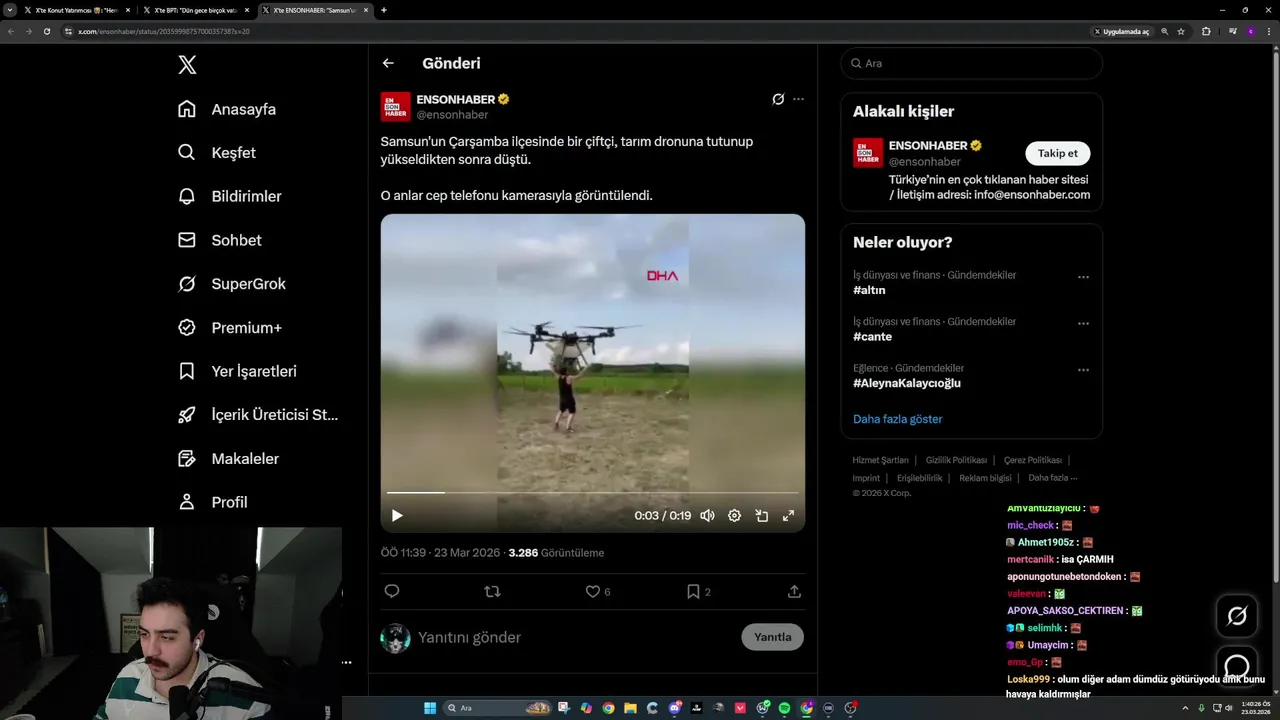The height and width of the screenshot is (720, 1280).
Task: Open Yer İşaretleri in the sidebar
Action: click(237, 371)
